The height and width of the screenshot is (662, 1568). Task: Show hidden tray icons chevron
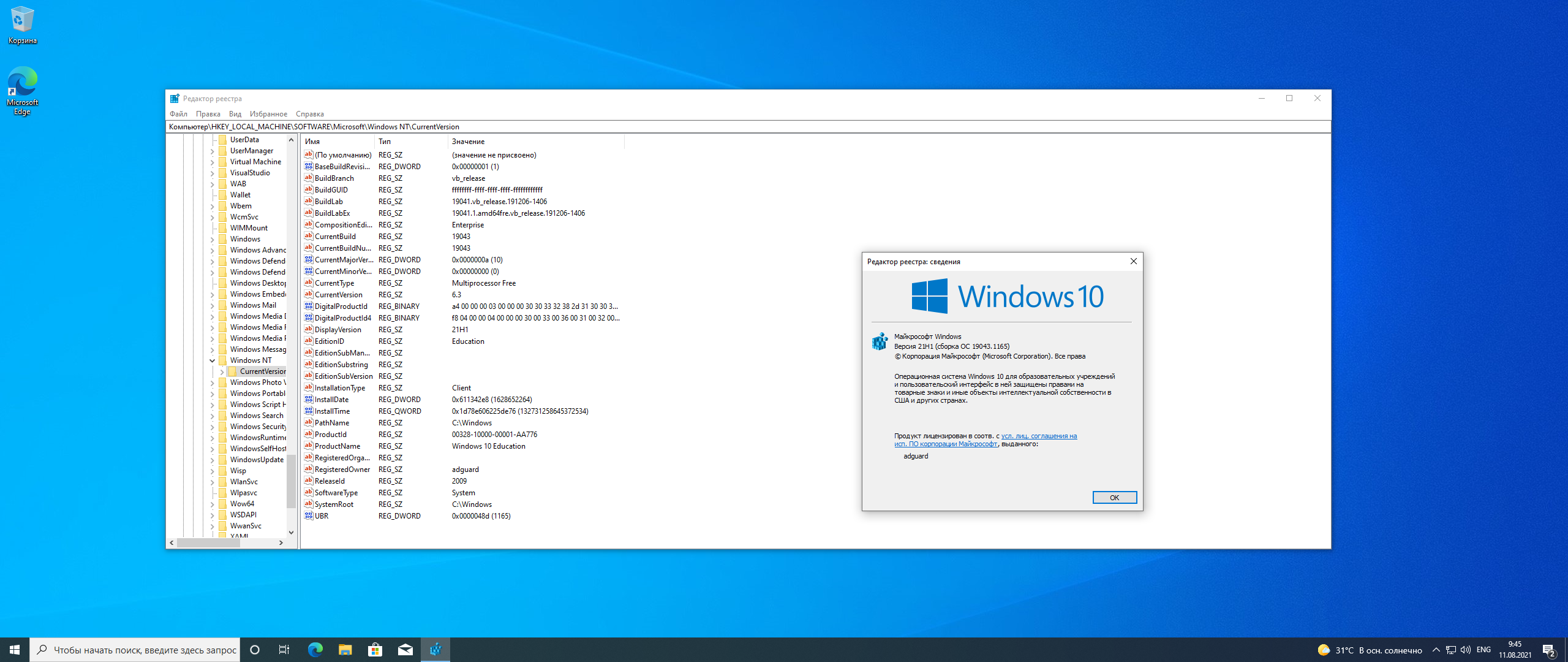pyautogui.click(x=1436, y=650)
